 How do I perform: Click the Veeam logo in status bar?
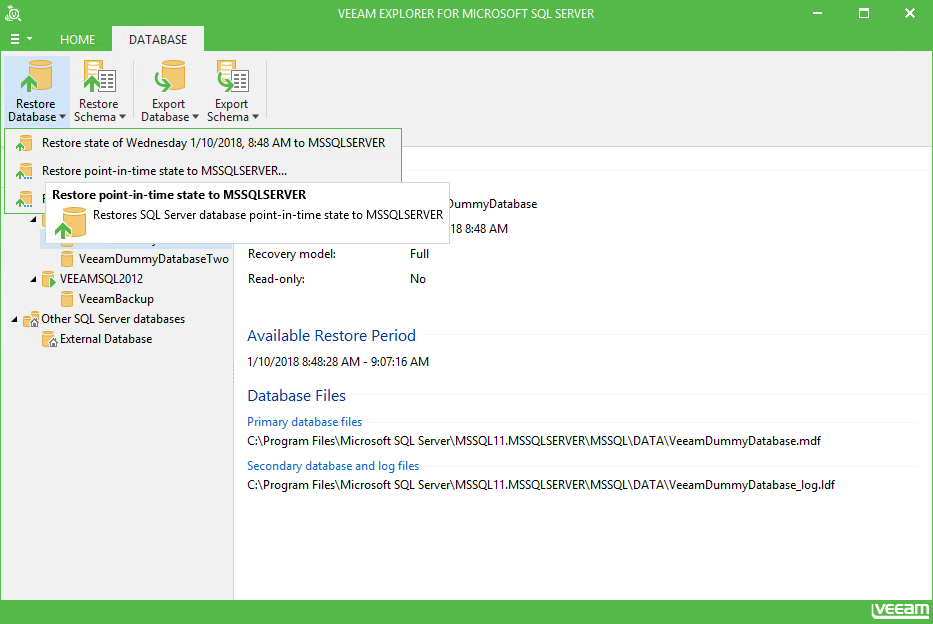(900, 611)
